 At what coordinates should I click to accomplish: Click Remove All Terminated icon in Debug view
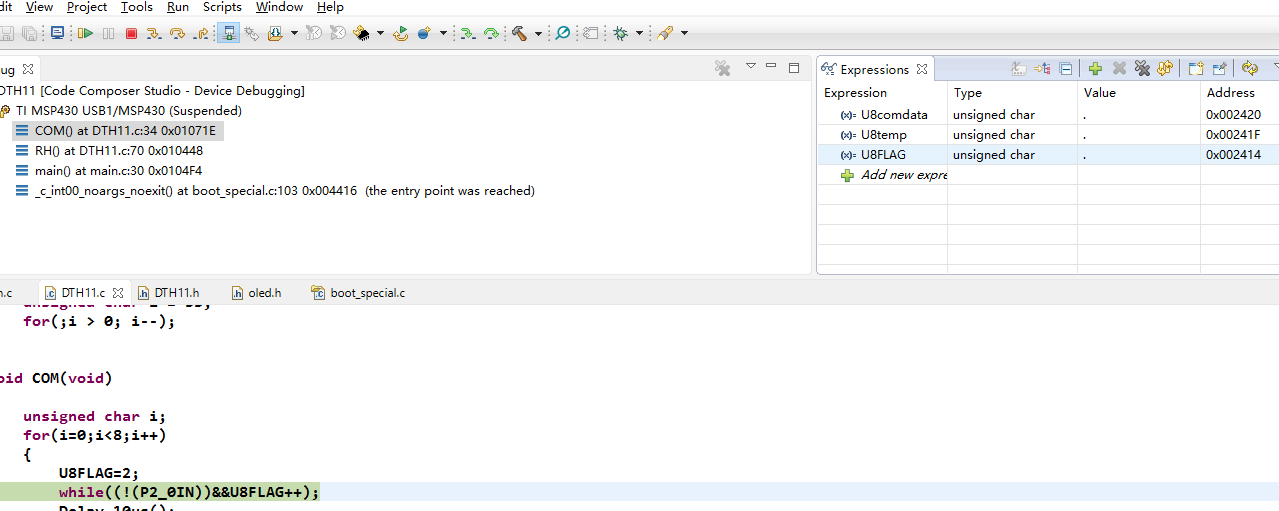(722, 68)
